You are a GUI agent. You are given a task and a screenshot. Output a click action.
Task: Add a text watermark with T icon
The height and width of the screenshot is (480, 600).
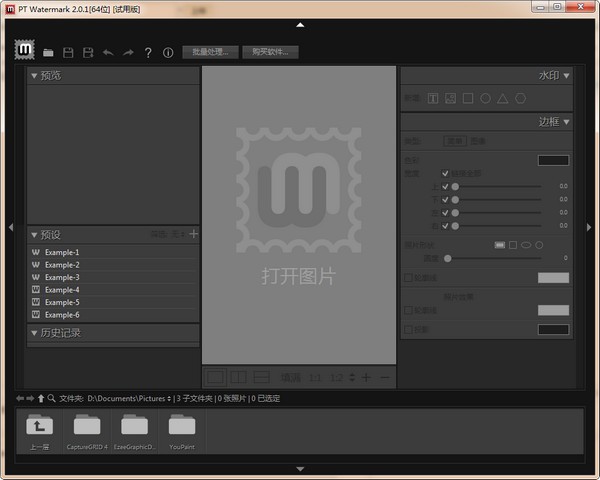click(433, 98)
